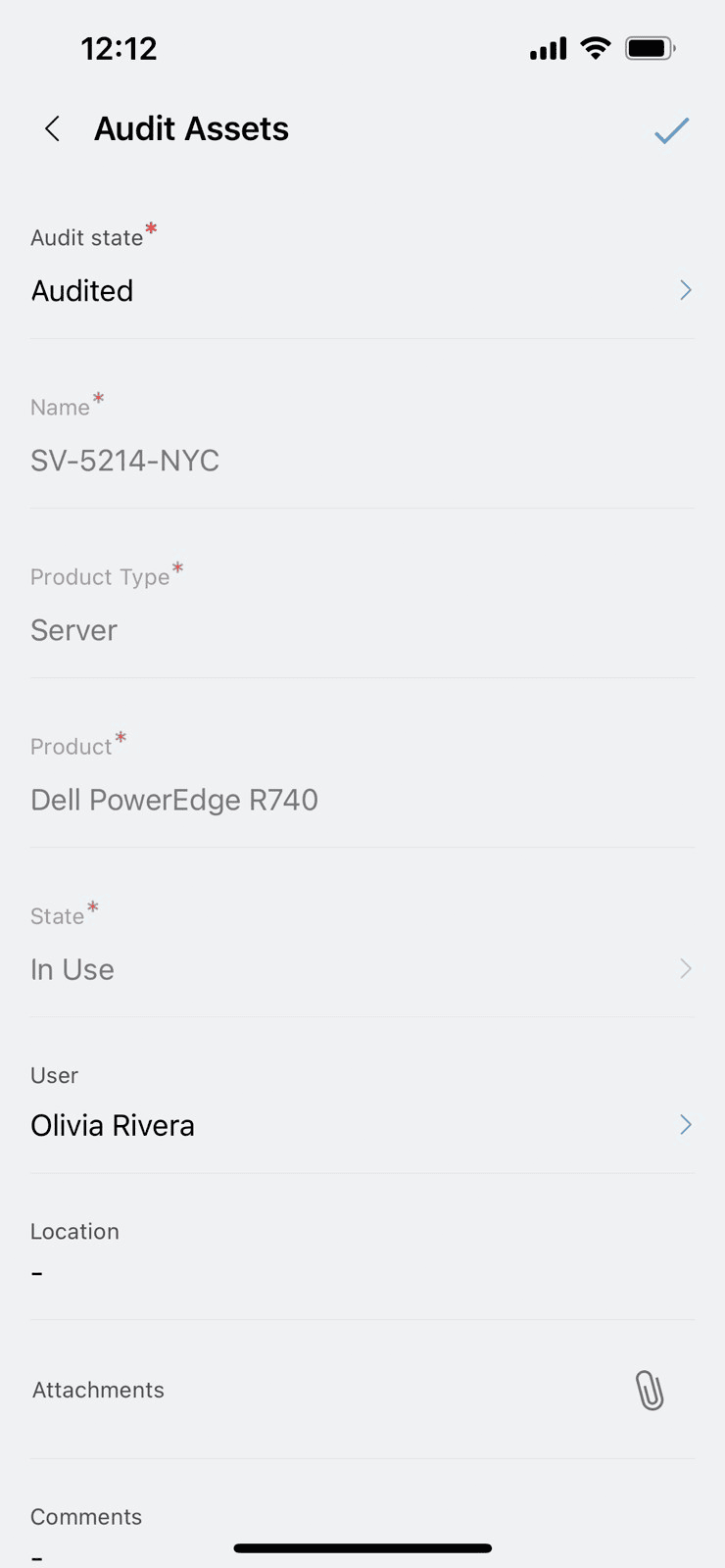Tap the Wi-Fi status icon
This screenshot has height=1568, width=725.
pos(595,48)
